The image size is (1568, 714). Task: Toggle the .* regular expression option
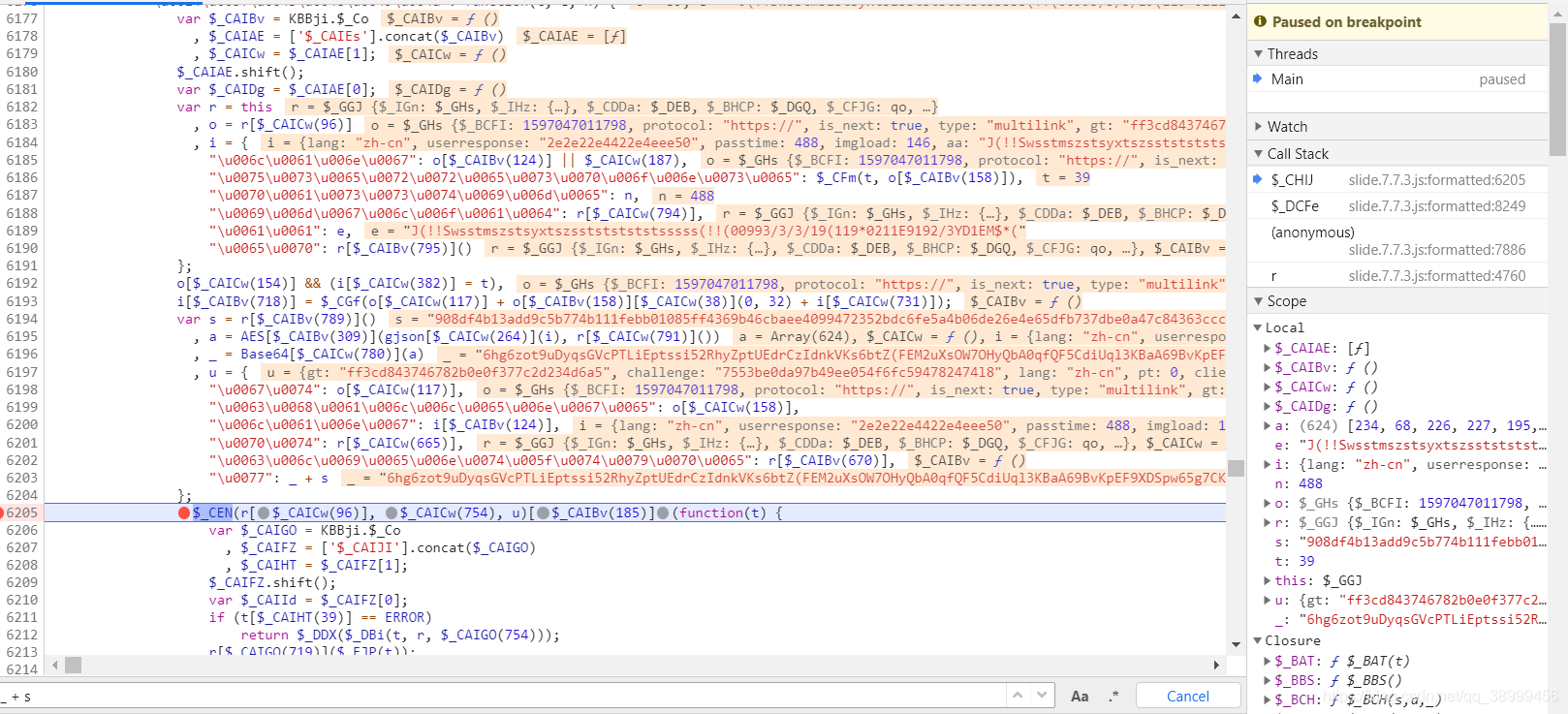point(1113,696)
